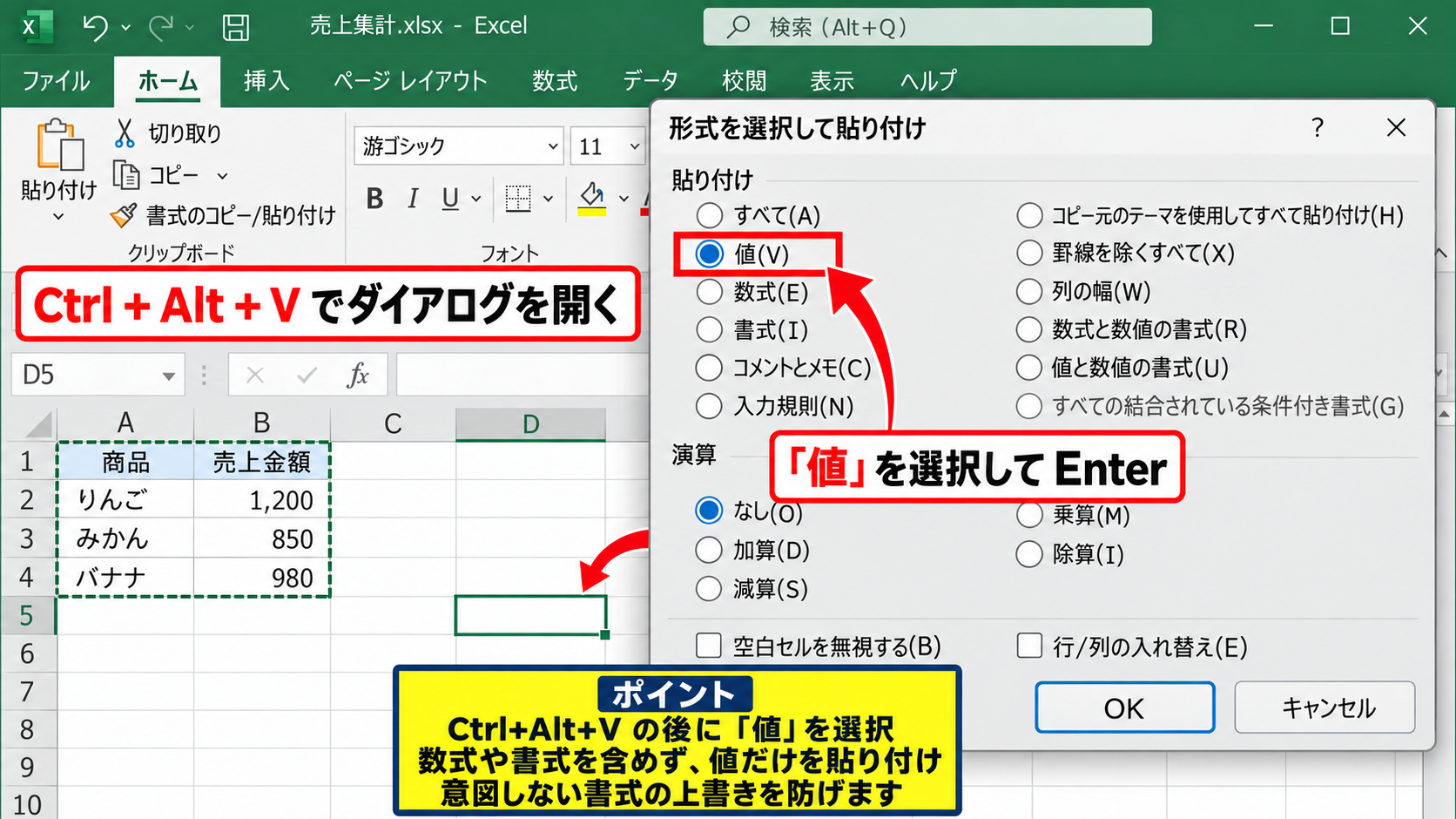
Task: Click the Redo icon in title bar
Action: coord(160,27)
